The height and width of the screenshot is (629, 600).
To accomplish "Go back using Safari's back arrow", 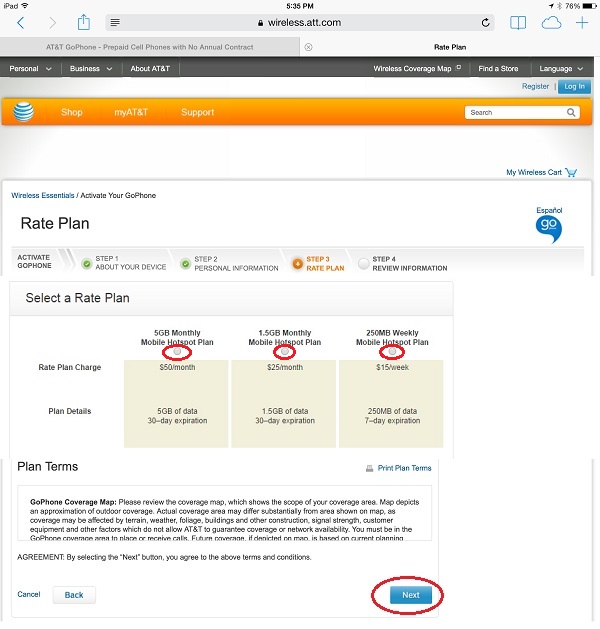I will click(21, 23).
